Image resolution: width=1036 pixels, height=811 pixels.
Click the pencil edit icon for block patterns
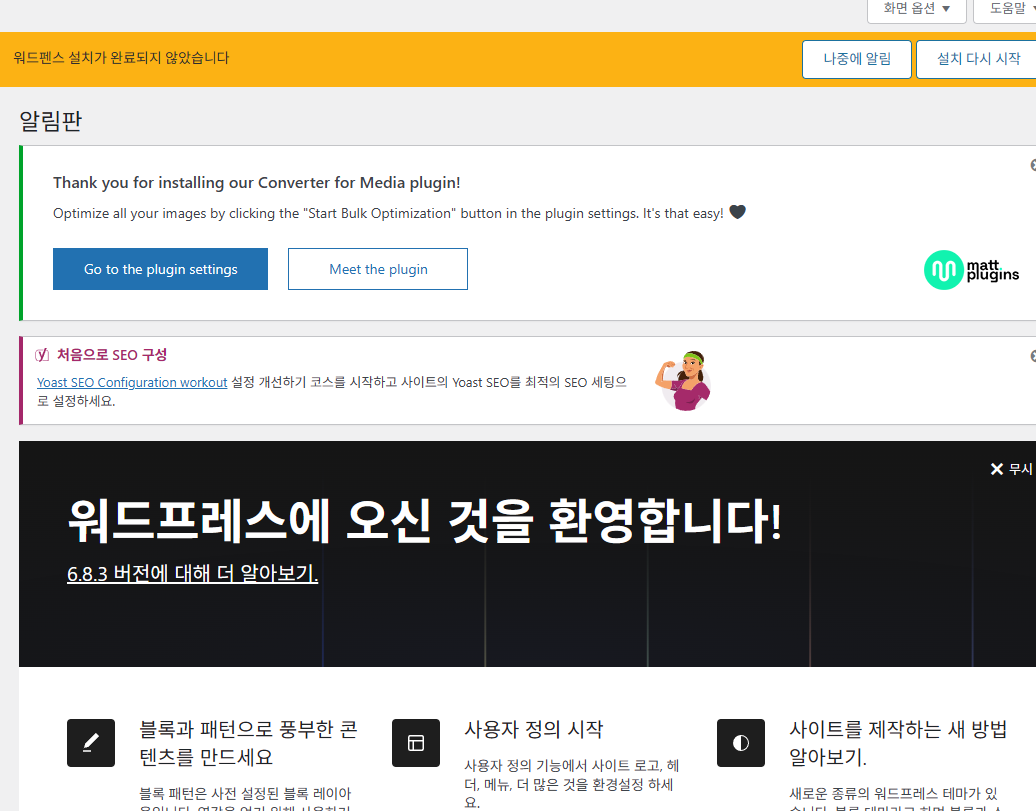(x=91, y=743)
